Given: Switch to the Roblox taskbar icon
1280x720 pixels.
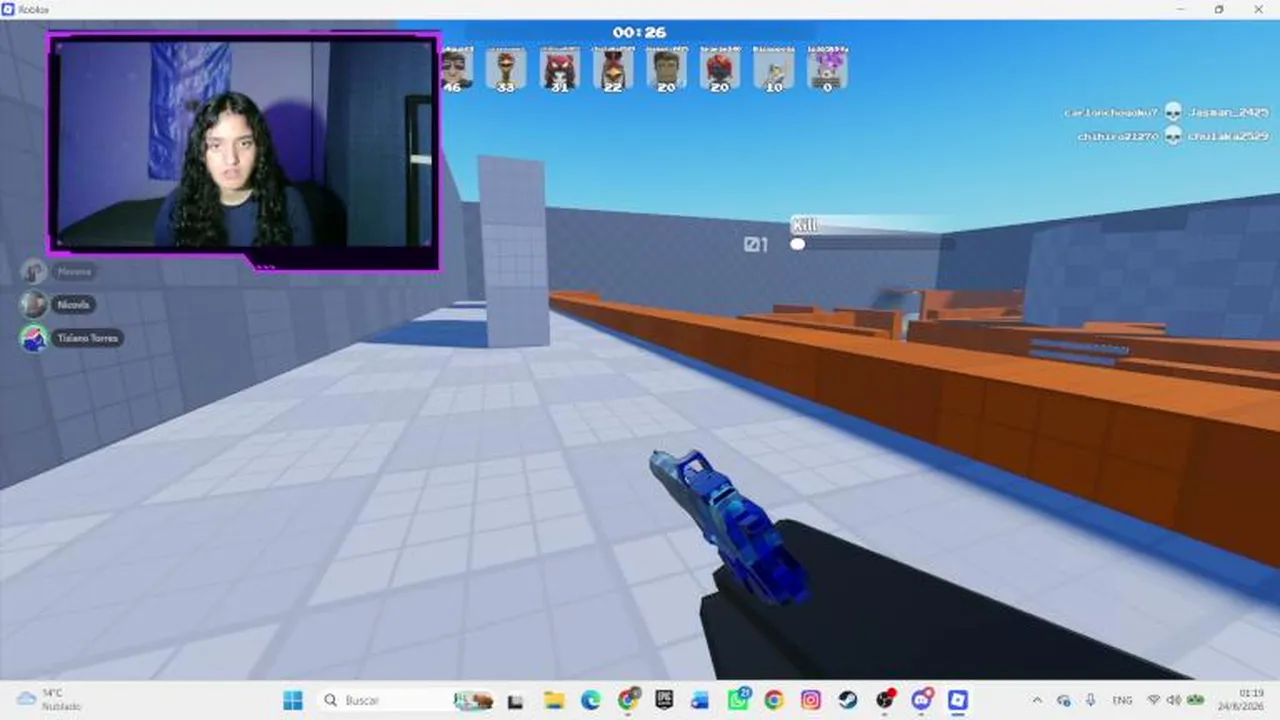Looking at the screenshot, I should click(958, 700).
